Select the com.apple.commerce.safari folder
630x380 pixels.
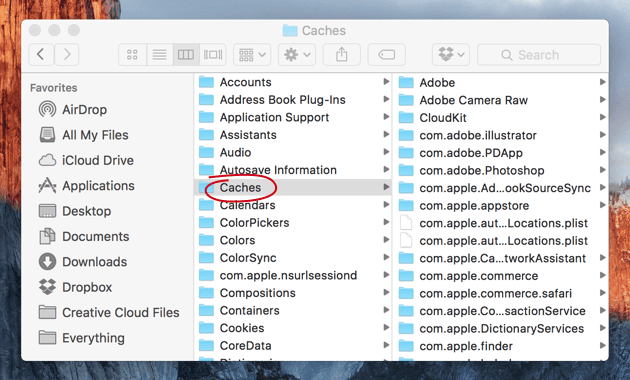tap(501, 293)
